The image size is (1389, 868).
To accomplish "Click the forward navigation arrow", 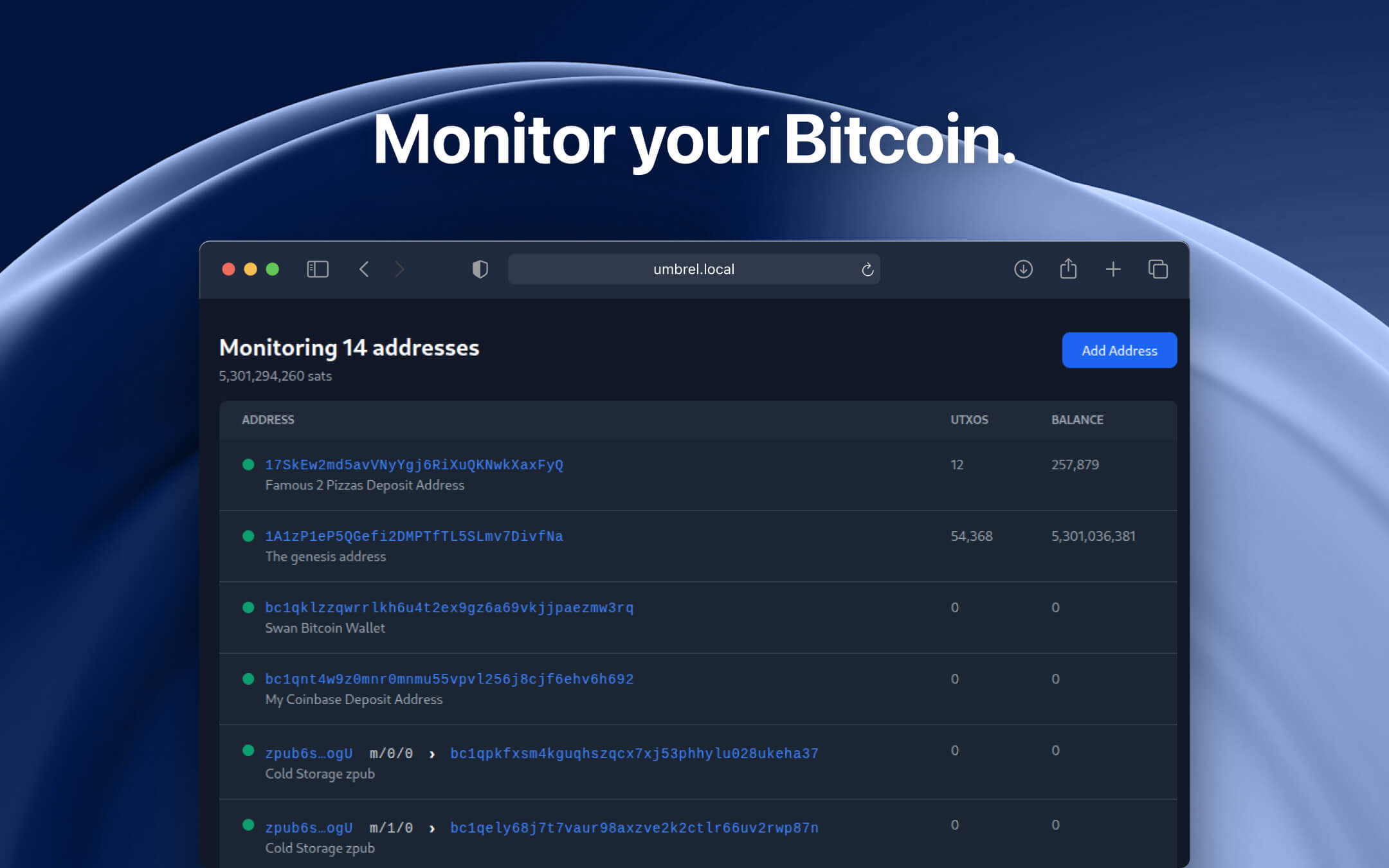I will click(x=401, y=269).
